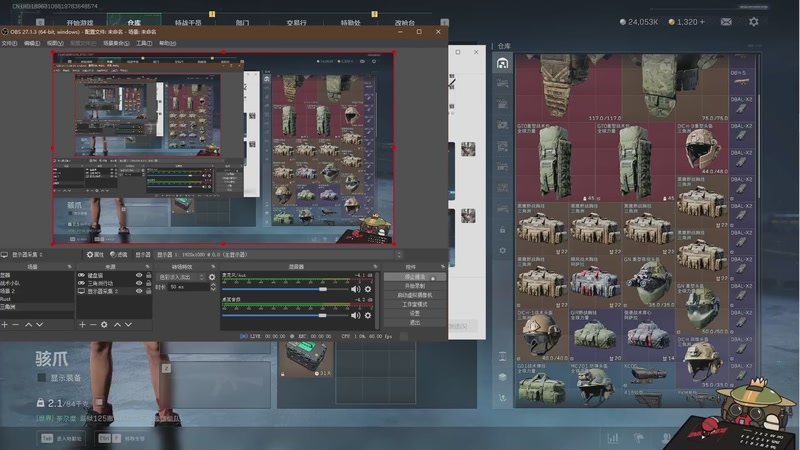The height and width of the screenshot is (450, 800).
Task: Open OBS 文件(F) menu
Action: click(x=9, y=43)
